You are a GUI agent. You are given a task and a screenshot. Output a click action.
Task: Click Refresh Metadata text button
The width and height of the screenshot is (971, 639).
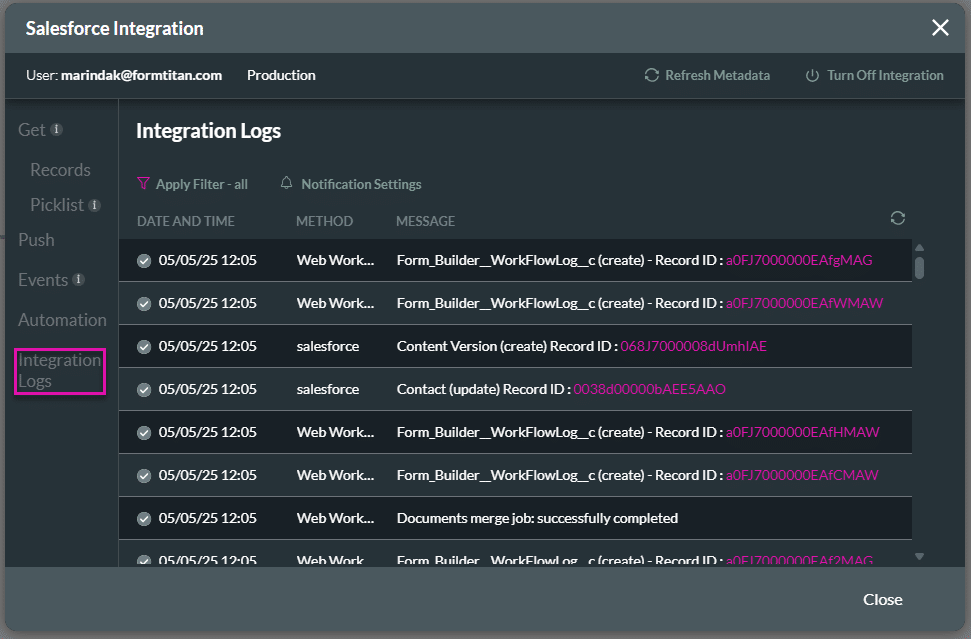[x=717, y=75]
